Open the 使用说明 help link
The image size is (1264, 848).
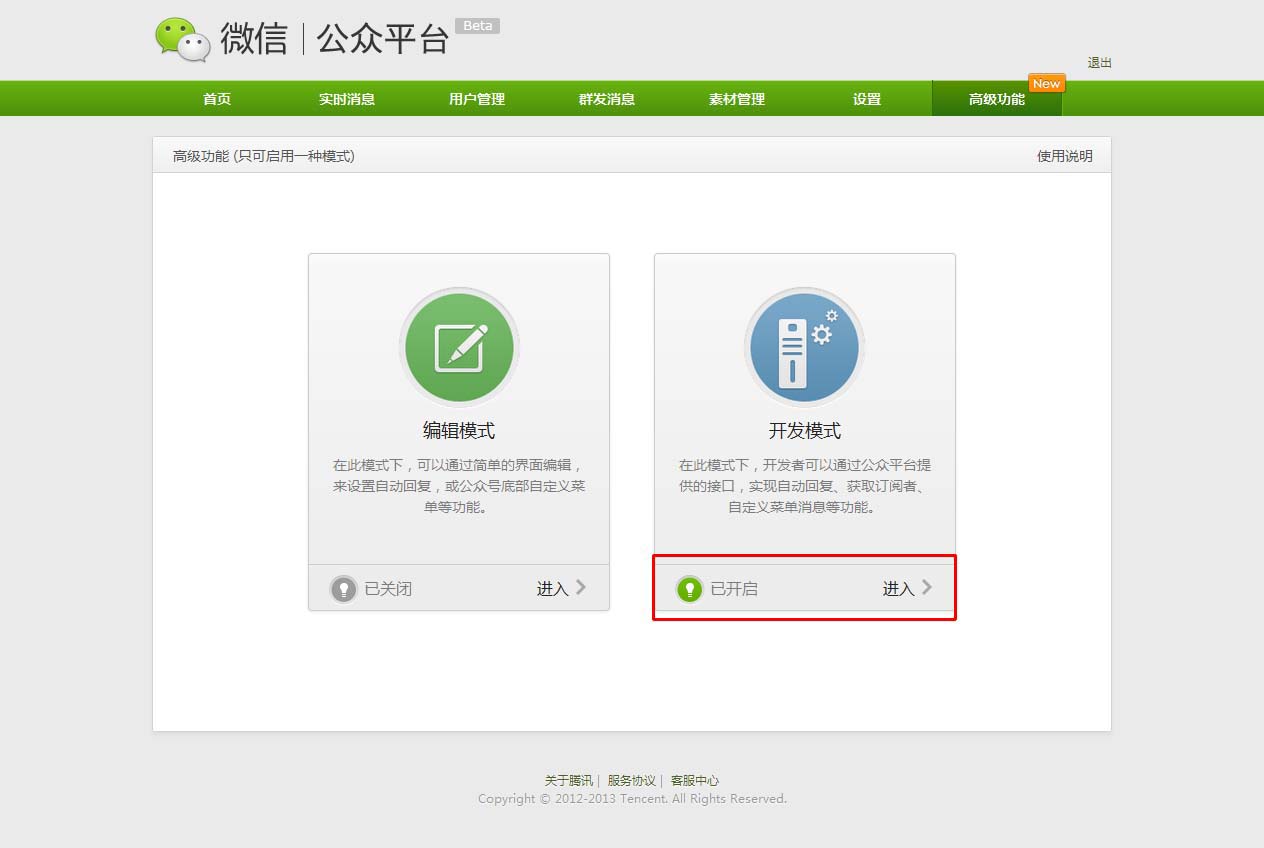click(x=1064, y=156)
